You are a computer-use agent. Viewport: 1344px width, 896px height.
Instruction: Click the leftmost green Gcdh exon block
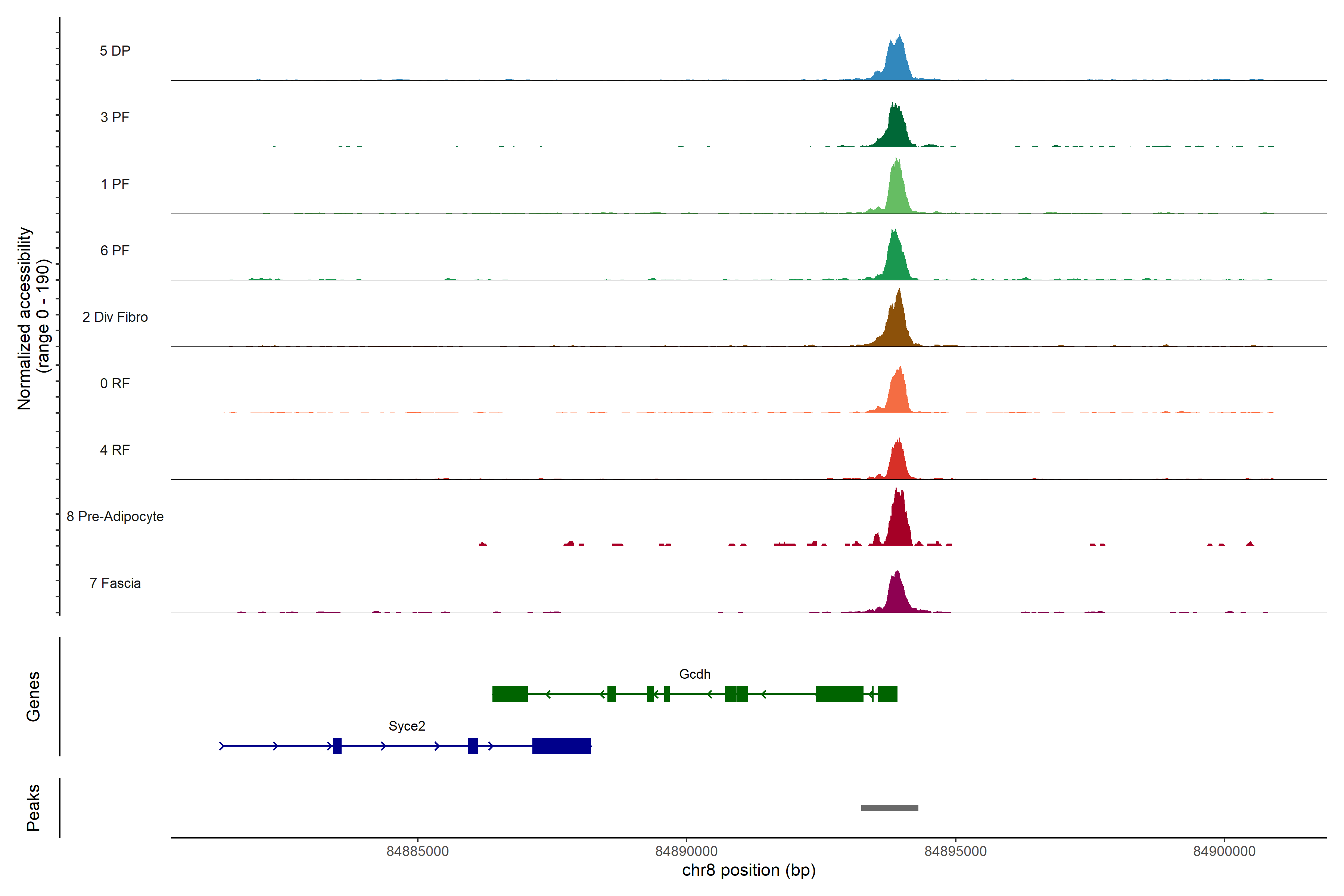(510, 694)
